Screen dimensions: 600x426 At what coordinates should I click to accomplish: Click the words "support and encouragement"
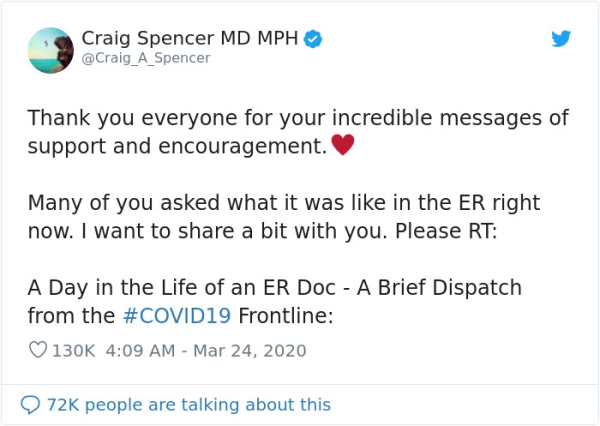pos(177,146)
